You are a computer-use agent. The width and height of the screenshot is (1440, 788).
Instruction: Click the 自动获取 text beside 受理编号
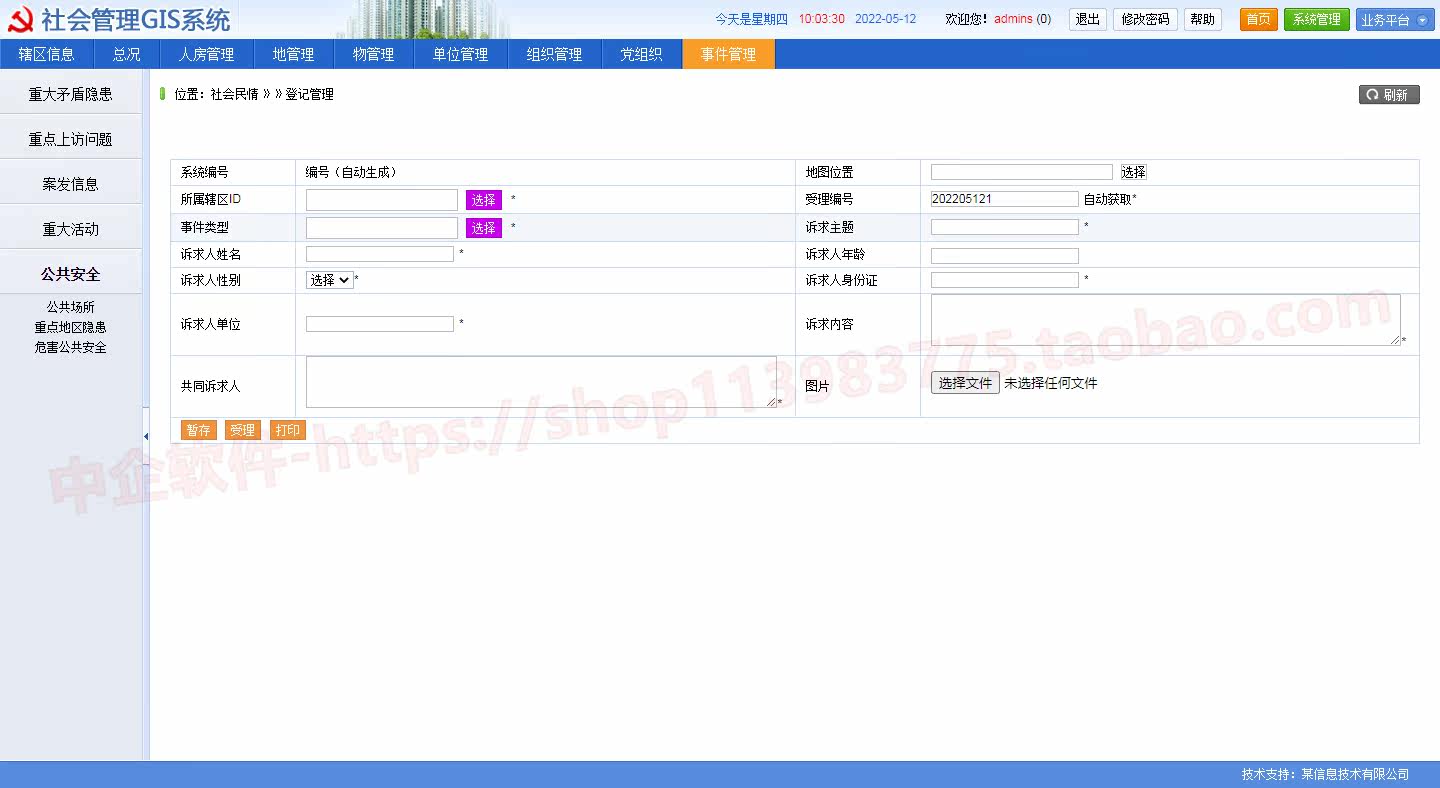(1108, 199)
